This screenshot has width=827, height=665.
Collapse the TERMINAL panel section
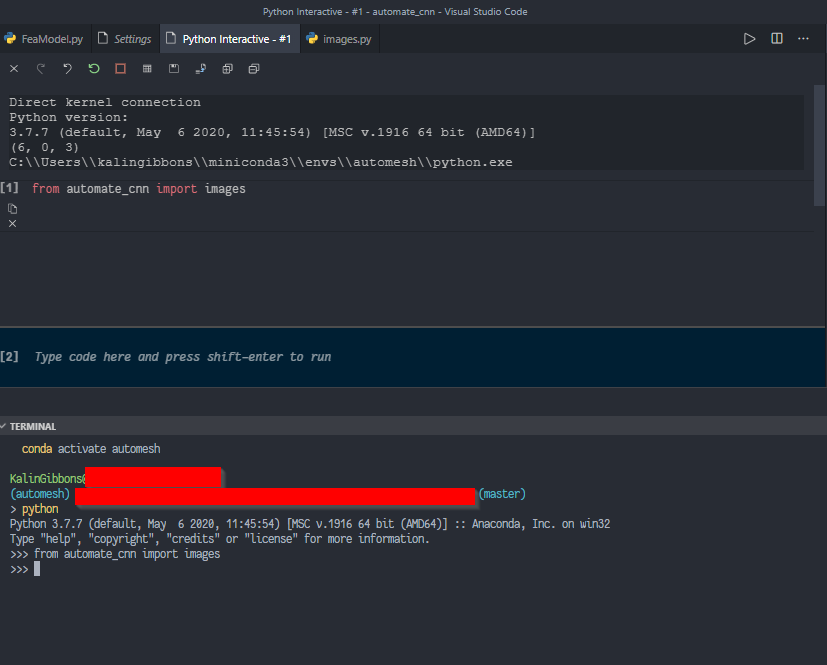click(x=6, y=426)
